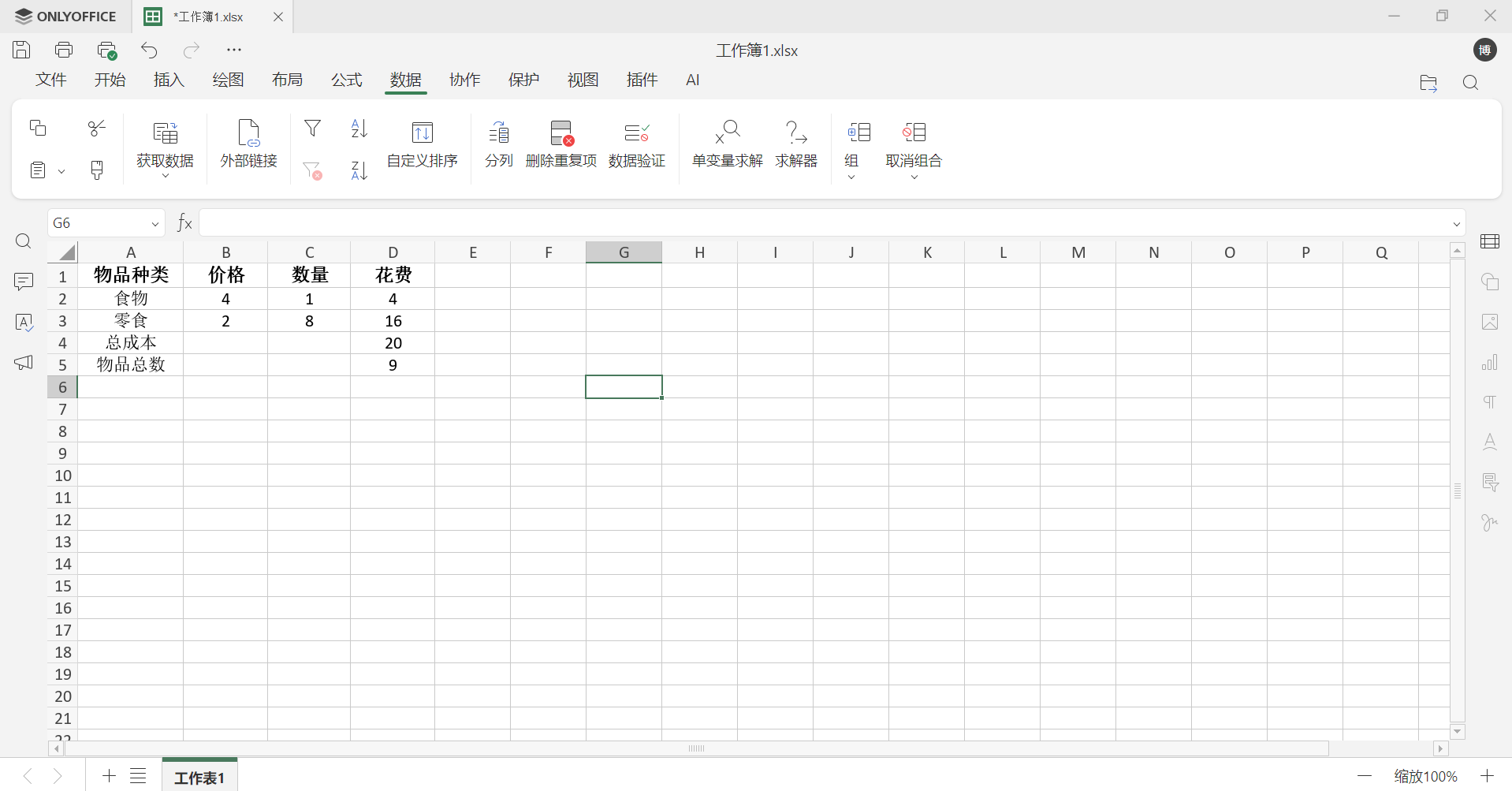The image size is (1512, 791).
Task: Open the comments panel in left sidebar
Action: (x=24, y=282)
